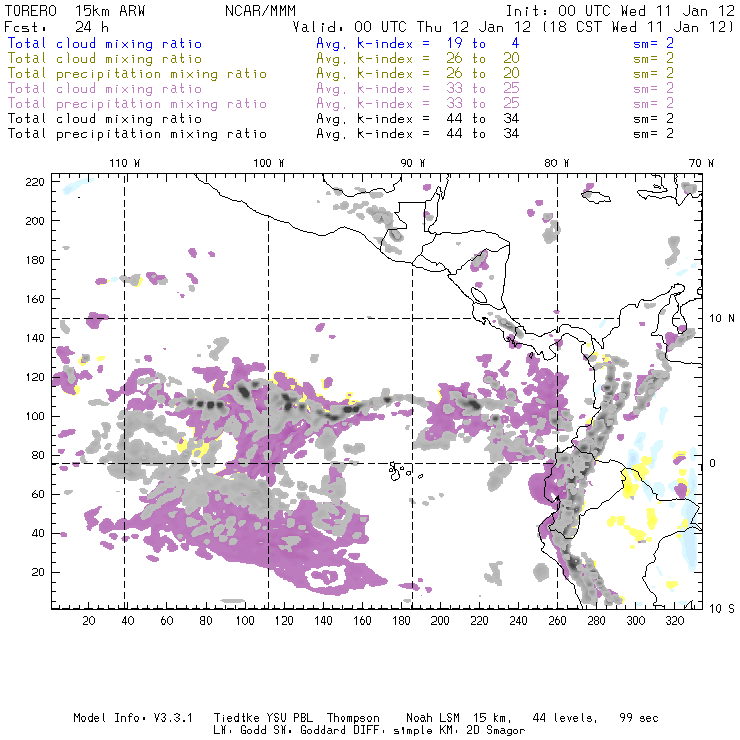Select the "15km ARW" header label
740x740 pixels.
pyautogui.click(x=110, y=11)
